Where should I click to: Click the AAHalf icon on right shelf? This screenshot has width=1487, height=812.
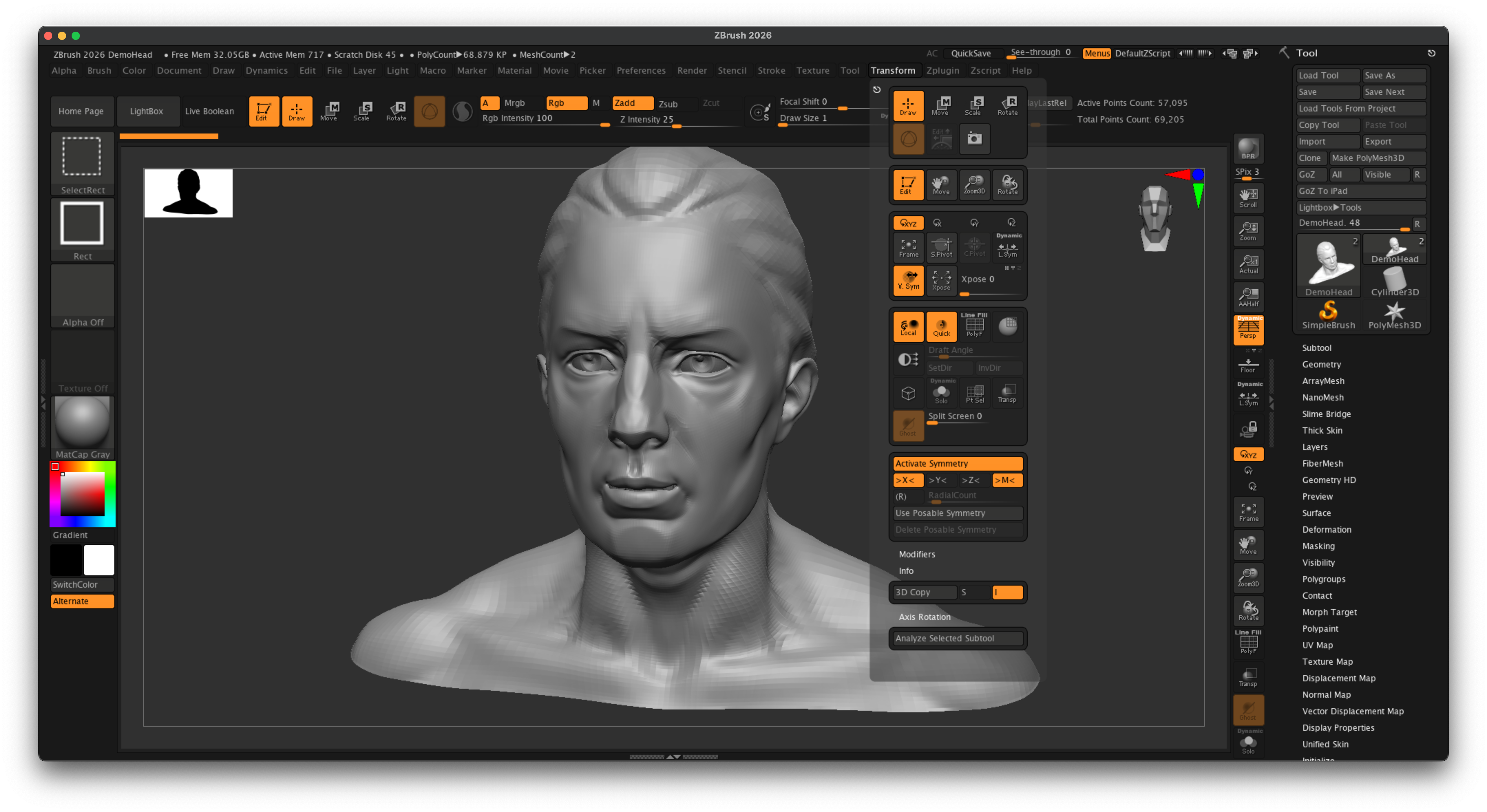(x=1248, y=297)
